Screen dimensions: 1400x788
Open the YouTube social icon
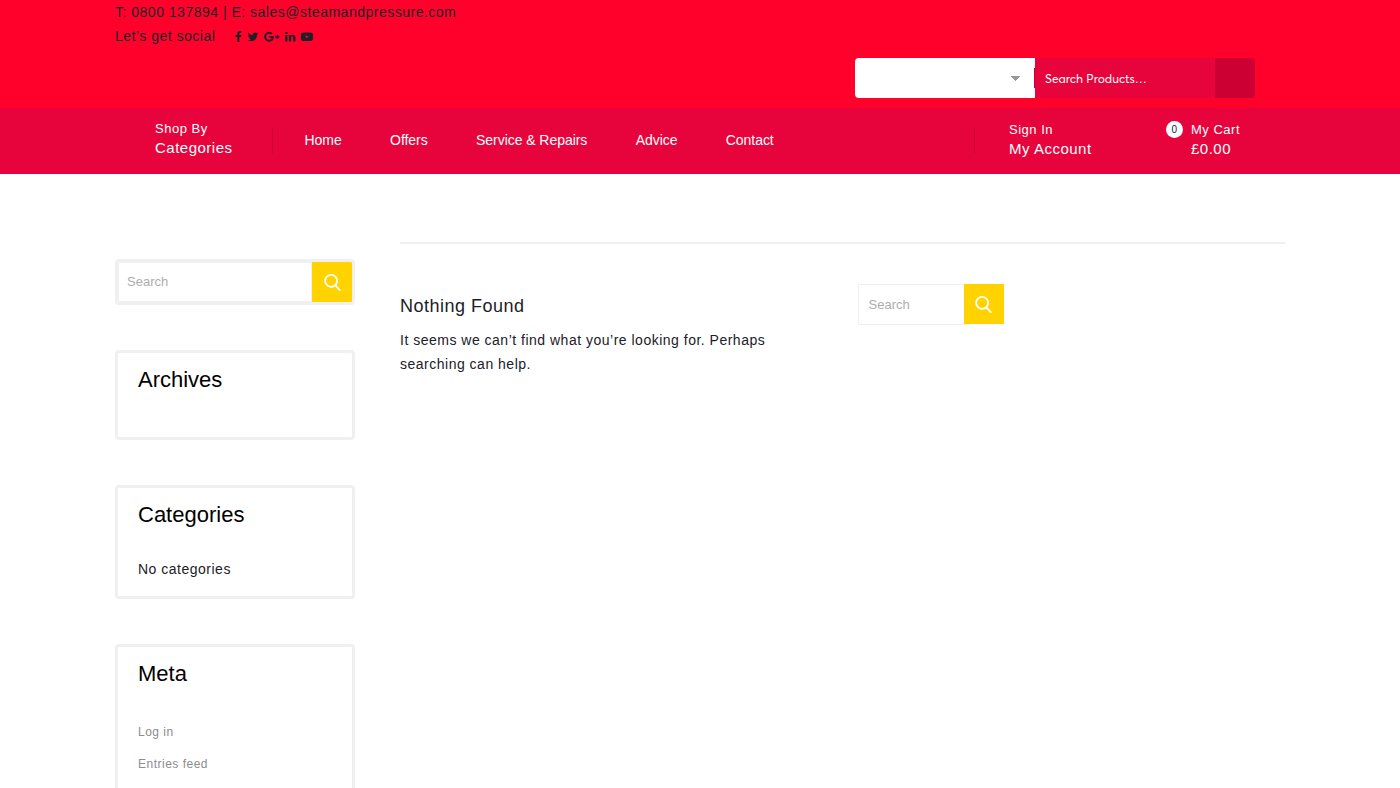pos(307,37)
